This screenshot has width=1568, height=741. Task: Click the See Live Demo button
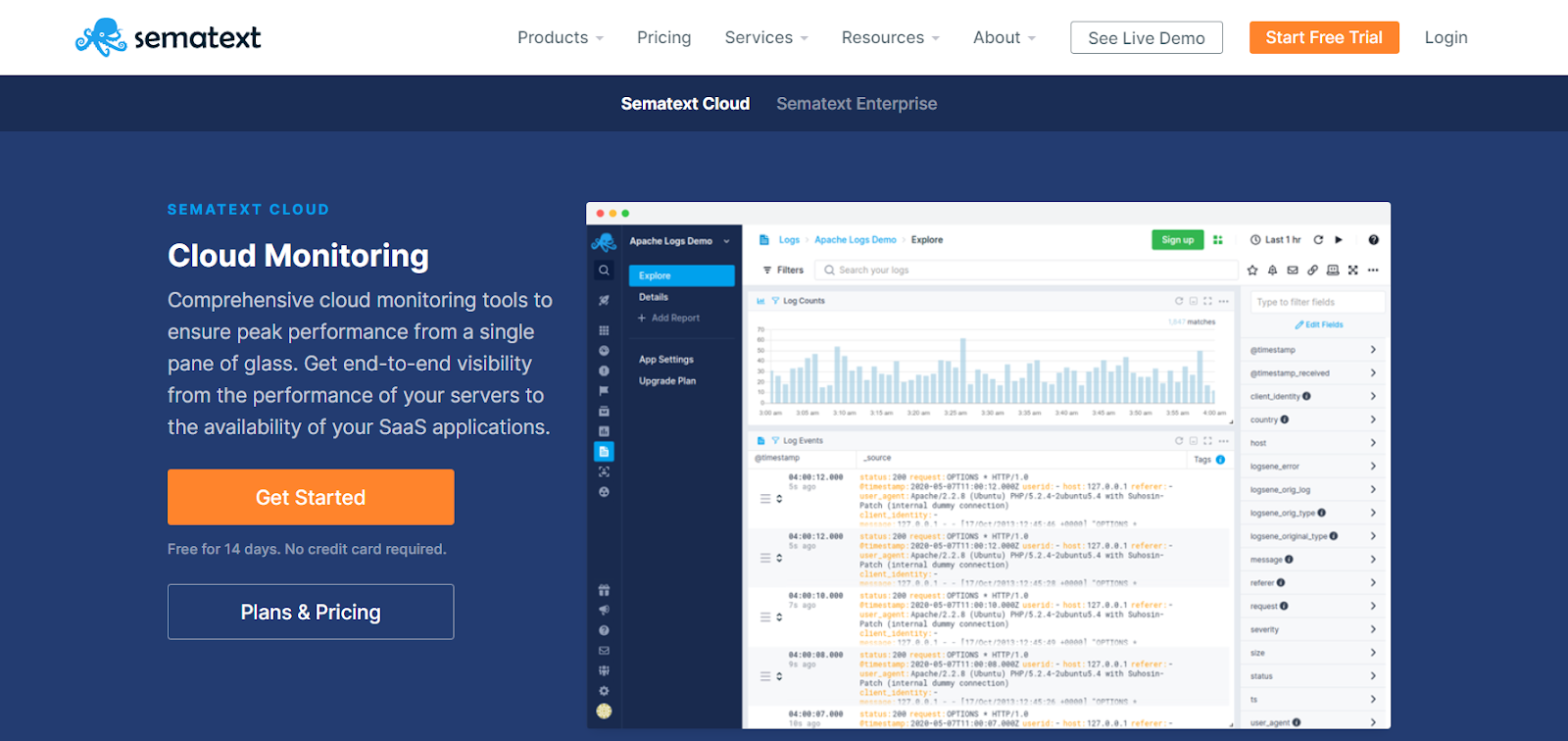click(x=1147, y=37)
